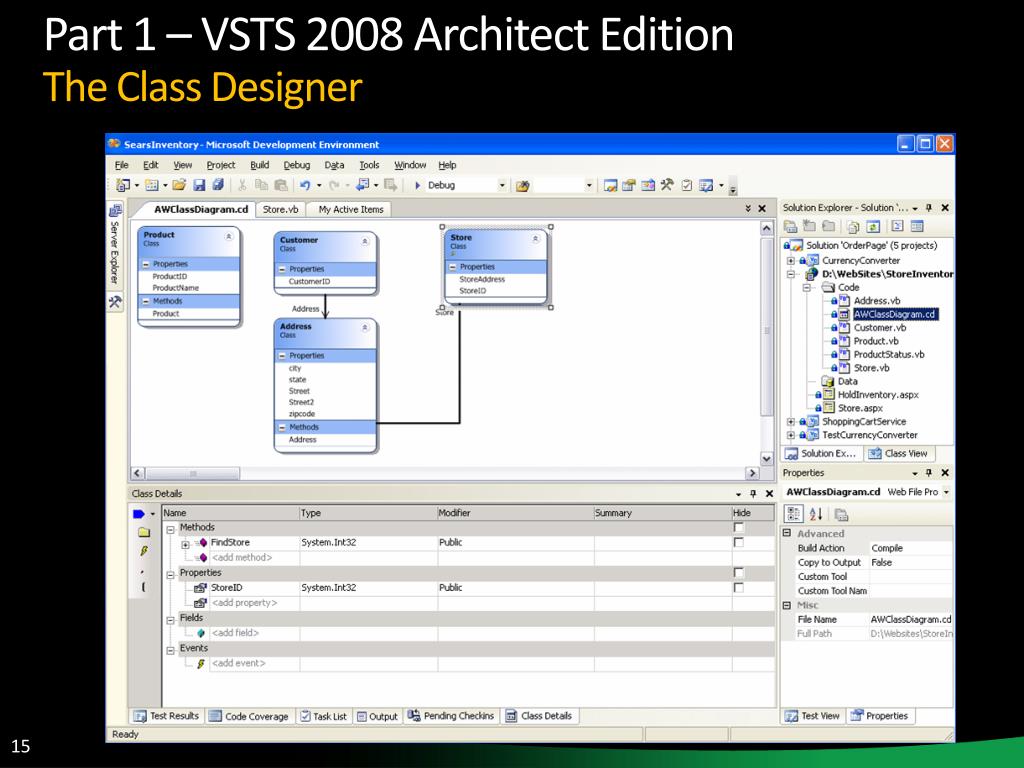Open the Code Coverage bottom tab
The height and width of the screenshot is (768, 1024).
tap(249, 716)
